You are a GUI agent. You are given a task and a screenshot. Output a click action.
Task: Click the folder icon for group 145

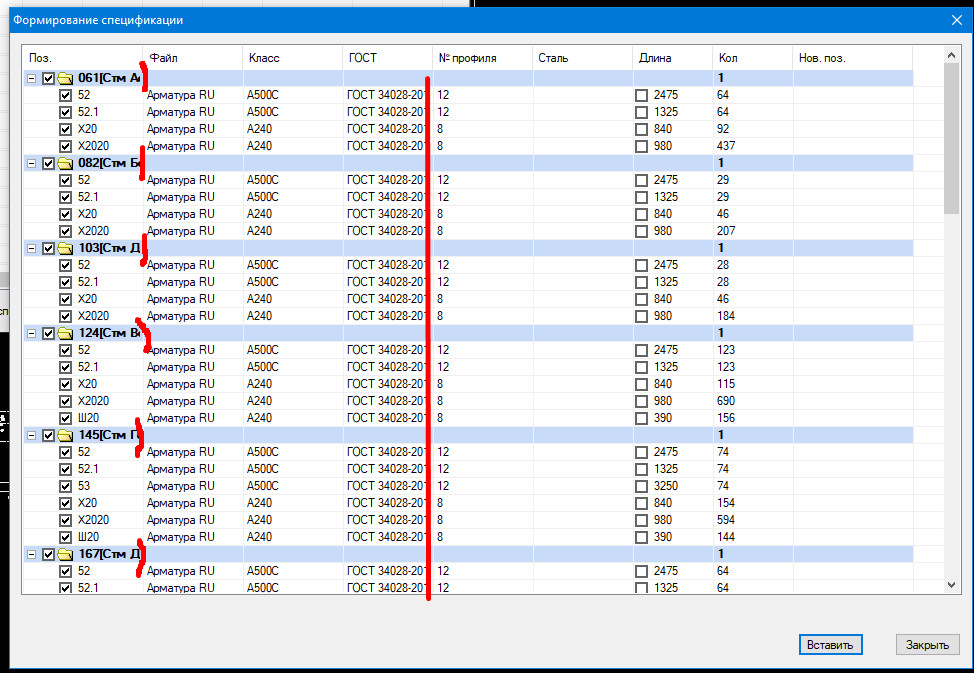tap(66, 435)
